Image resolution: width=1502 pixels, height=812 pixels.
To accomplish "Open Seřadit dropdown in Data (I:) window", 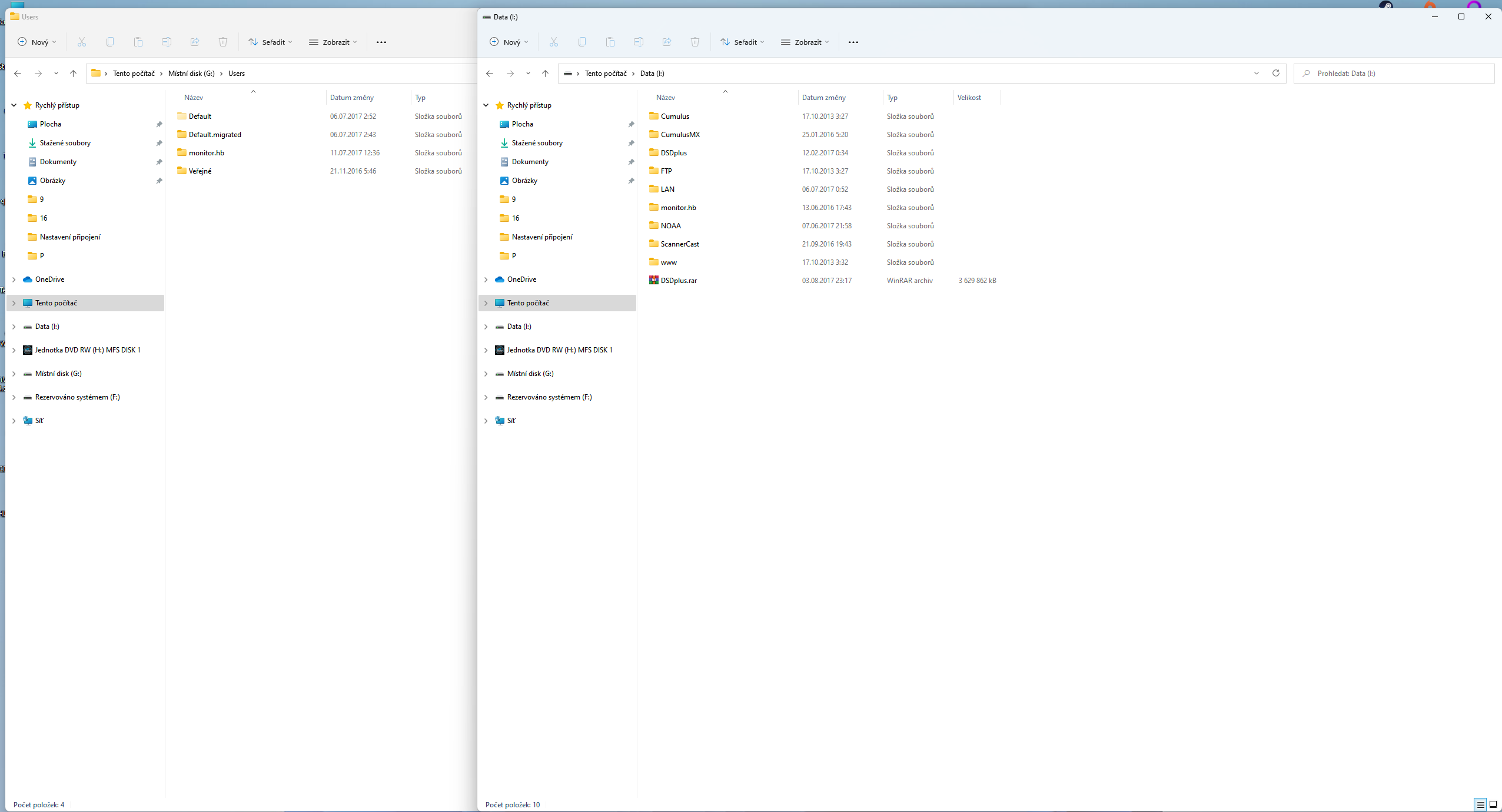I will [743, 42].
